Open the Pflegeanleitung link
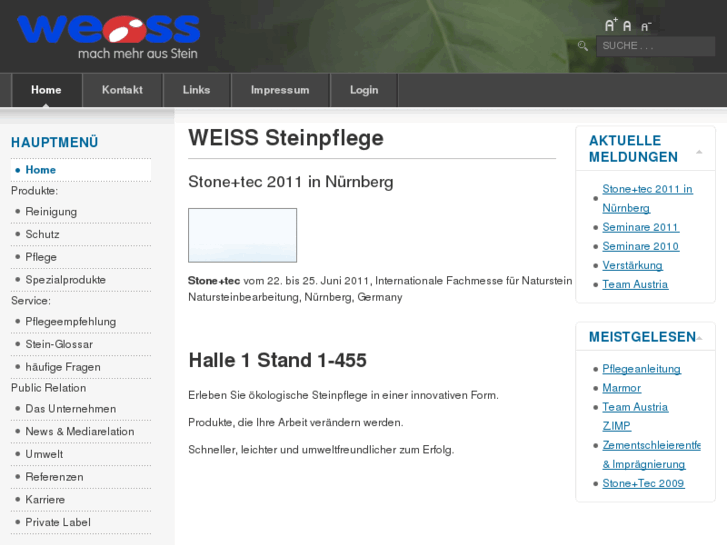Screen dimensions: 727x545 (641, 369)
